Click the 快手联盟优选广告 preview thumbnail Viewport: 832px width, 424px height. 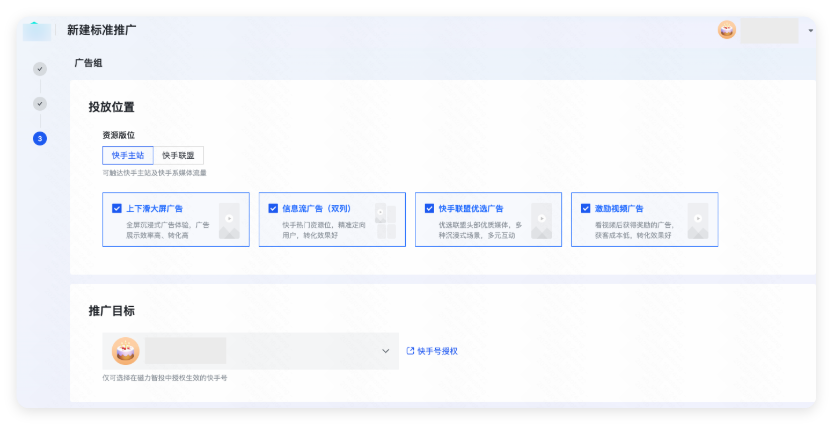coord(541,221)
